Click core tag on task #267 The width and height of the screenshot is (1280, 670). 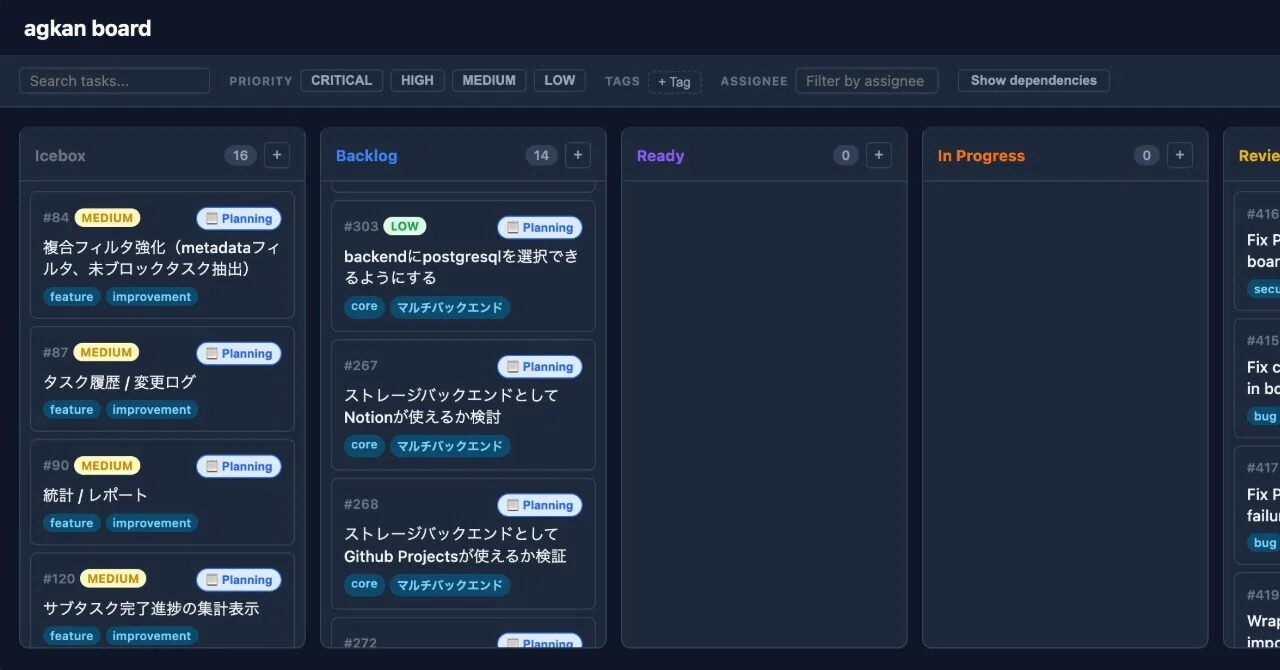coord(364,446)
